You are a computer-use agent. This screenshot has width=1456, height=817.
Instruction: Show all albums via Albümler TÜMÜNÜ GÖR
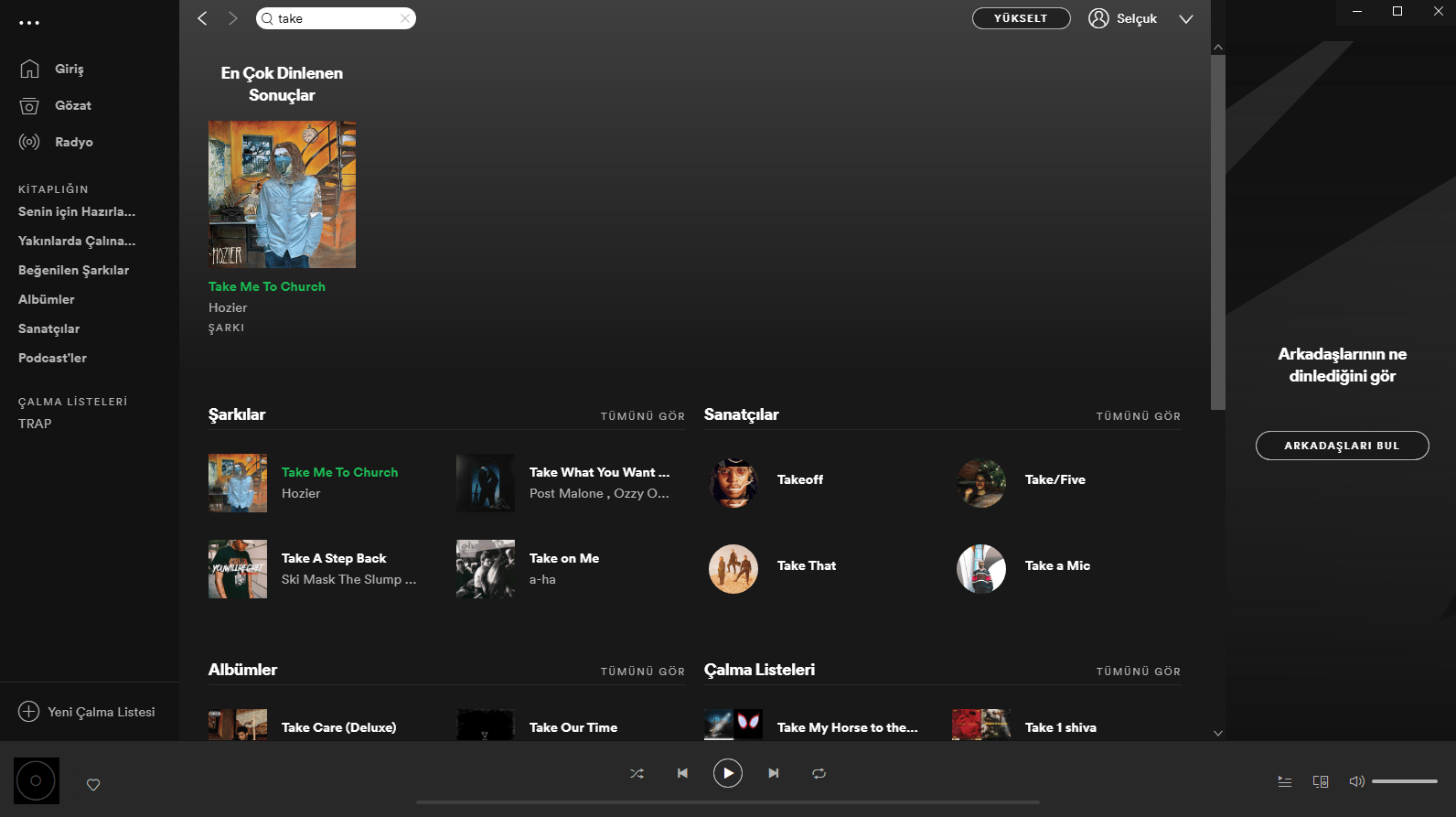coord(643,672)
